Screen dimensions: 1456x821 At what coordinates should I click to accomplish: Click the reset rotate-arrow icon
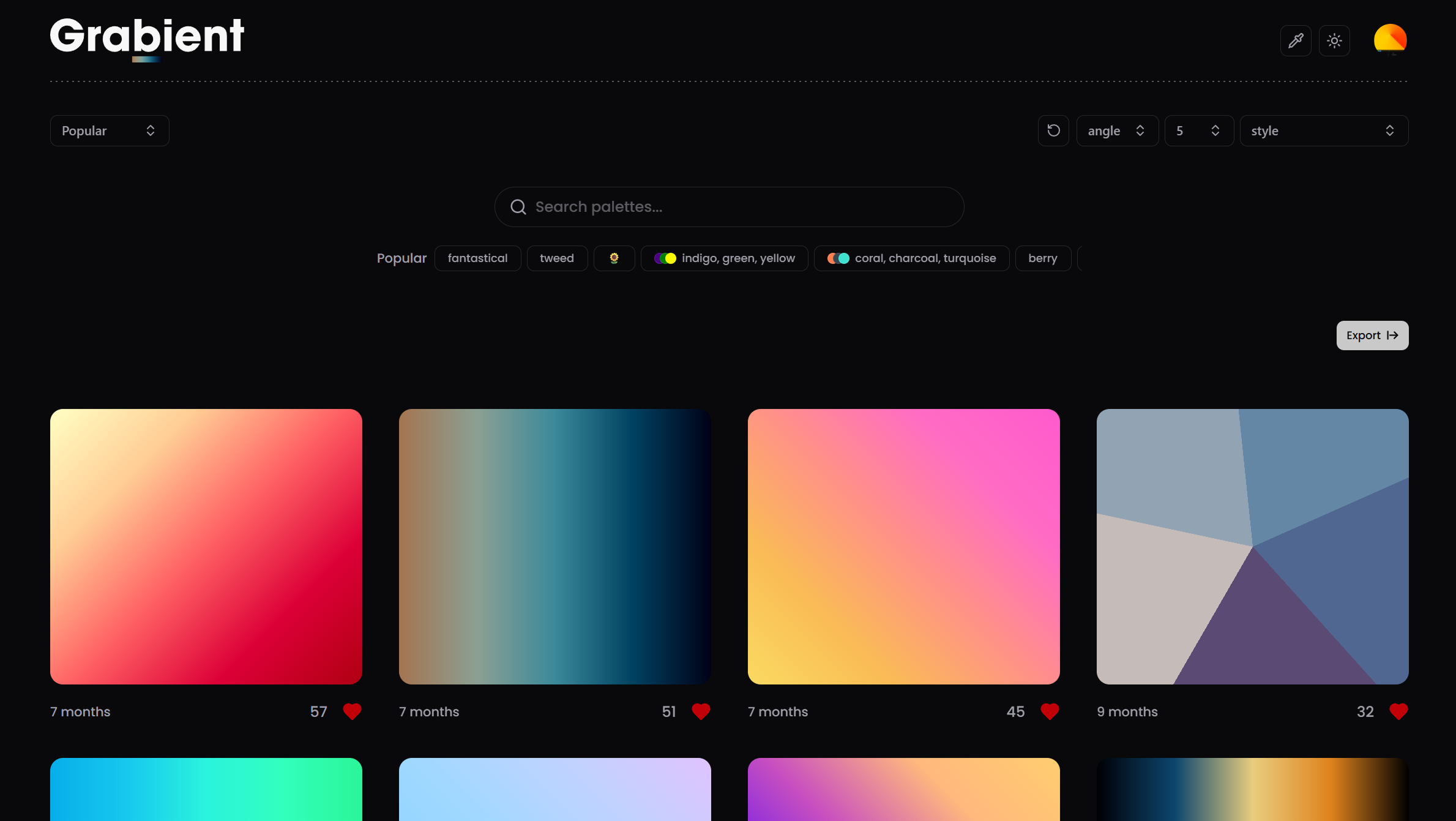1053,130
